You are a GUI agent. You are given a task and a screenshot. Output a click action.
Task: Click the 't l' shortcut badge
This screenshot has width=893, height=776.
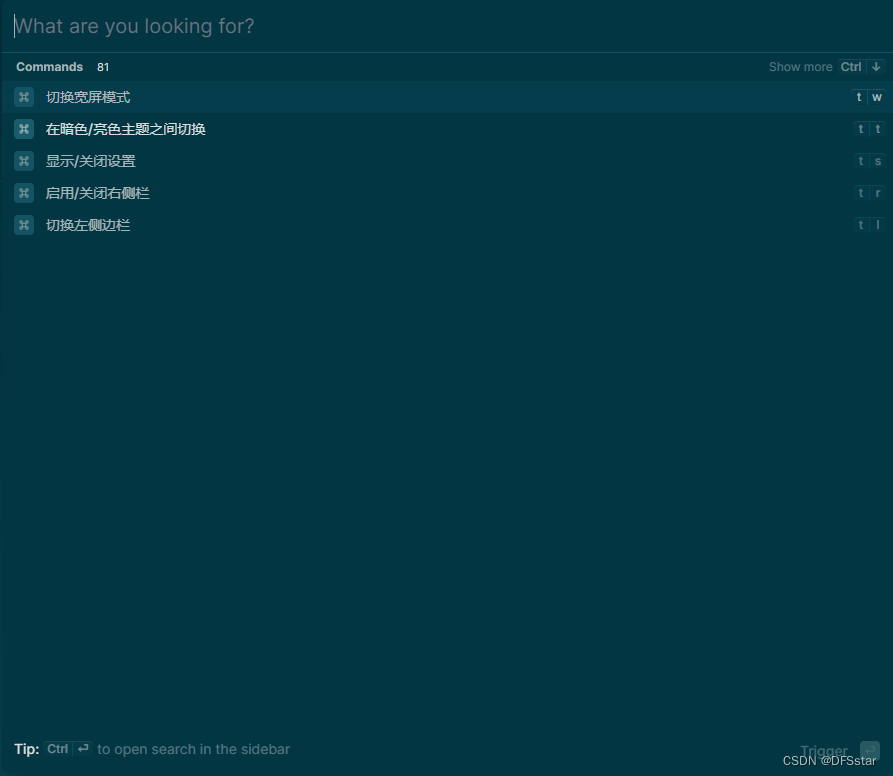pos(869,225)
